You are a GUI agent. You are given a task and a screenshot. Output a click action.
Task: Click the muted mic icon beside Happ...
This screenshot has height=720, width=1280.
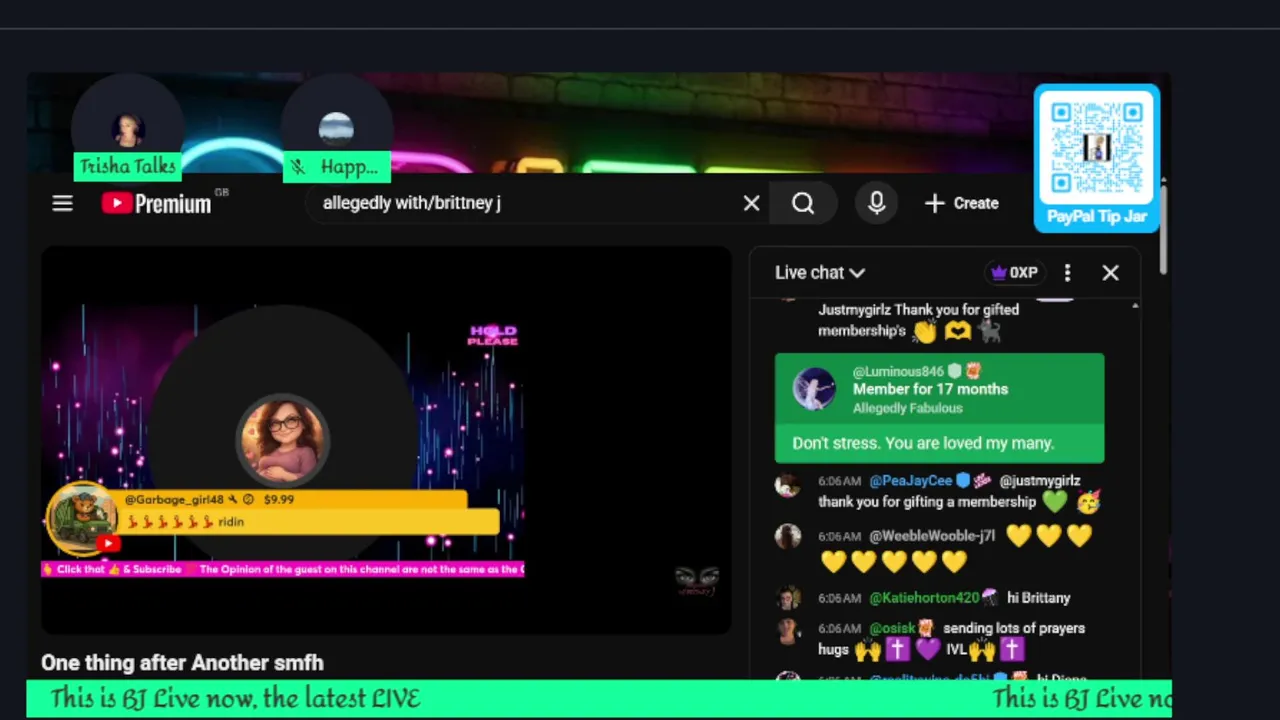299,167
